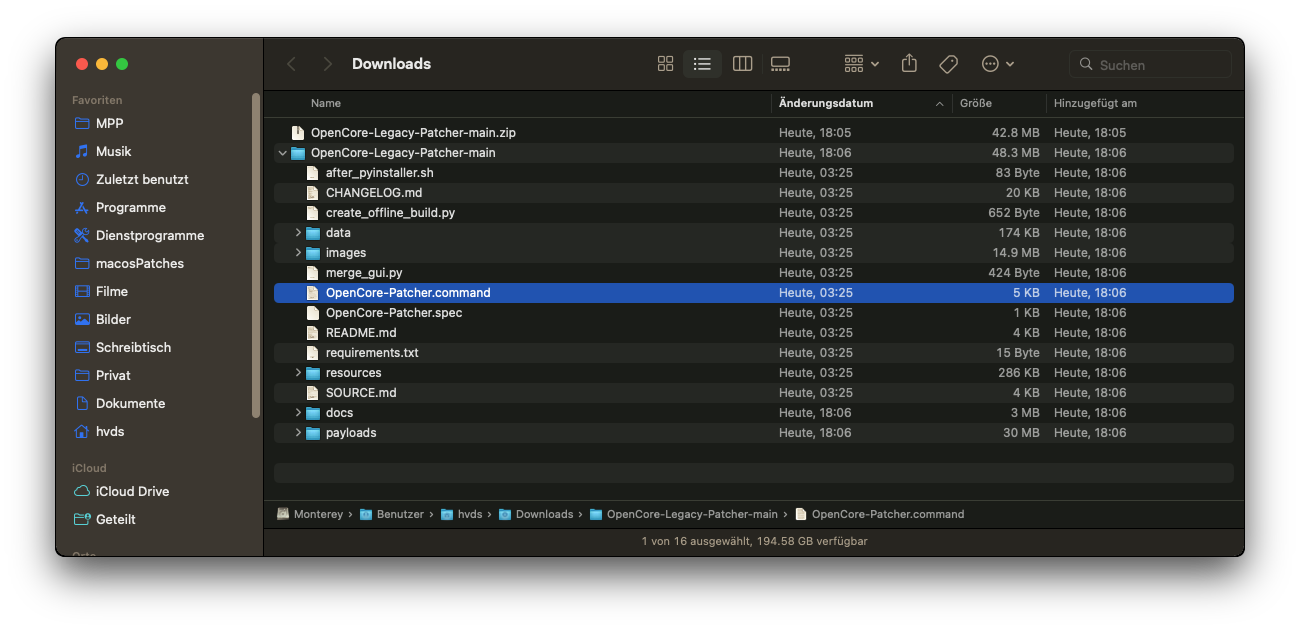
Task: Switch to icon grid view
Action: click(665, 64)
